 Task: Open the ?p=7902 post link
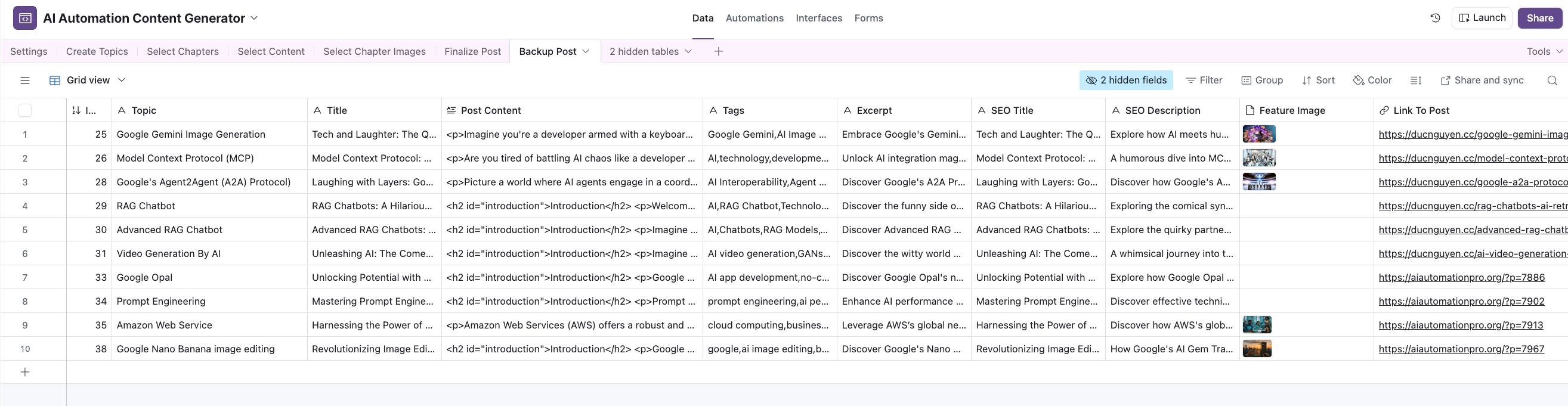(x=1461, y=301)
